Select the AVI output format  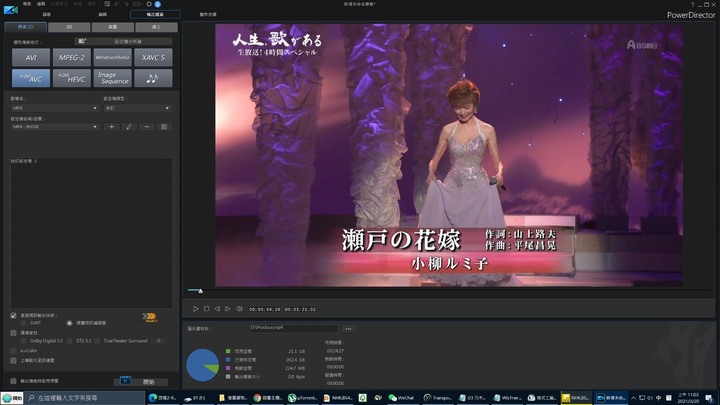(31, 57)
